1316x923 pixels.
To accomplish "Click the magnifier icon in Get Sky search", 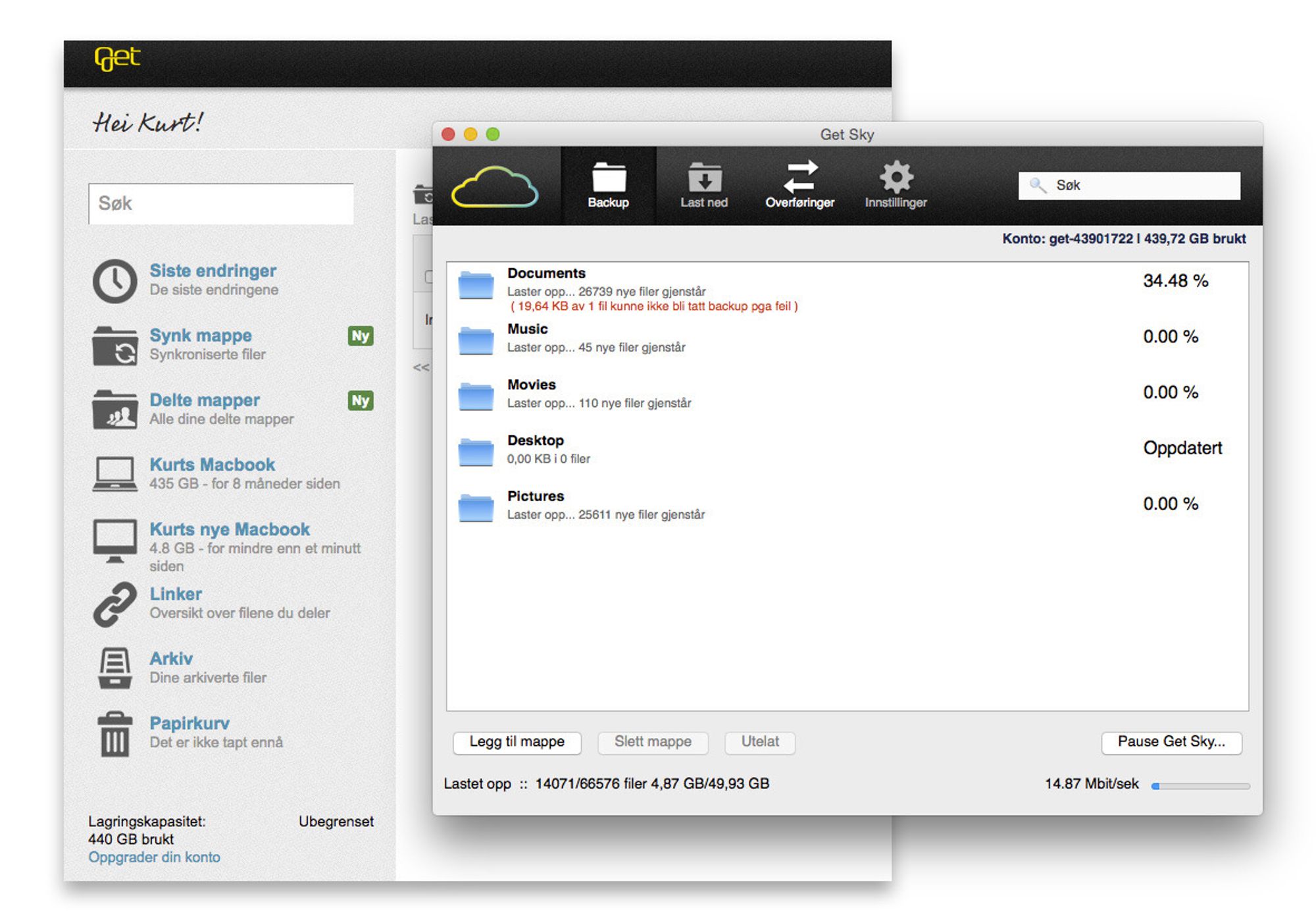I will pos(1038,186).
